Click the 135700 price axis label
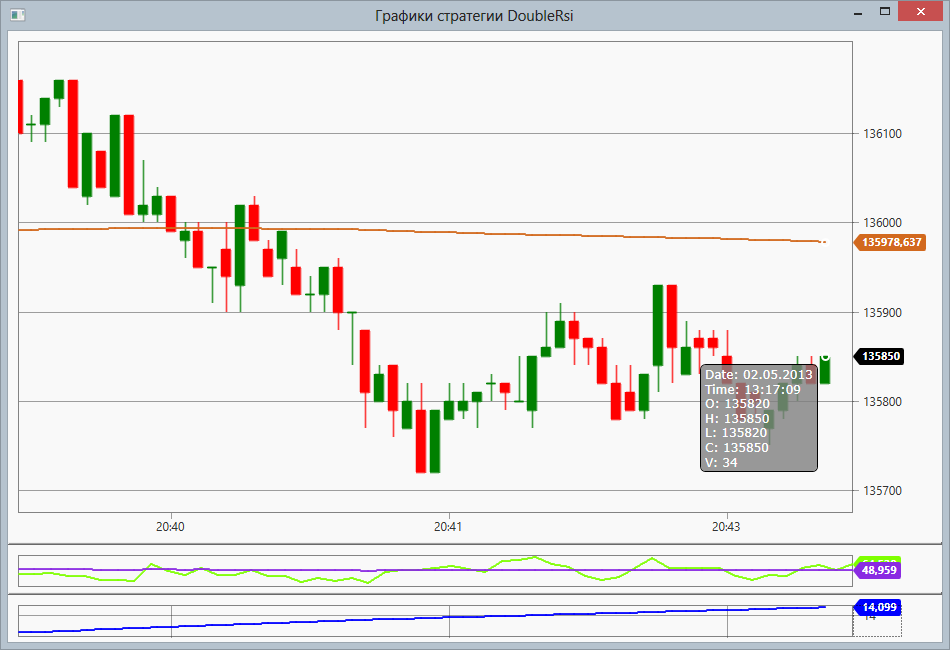 tap(881, 491)
